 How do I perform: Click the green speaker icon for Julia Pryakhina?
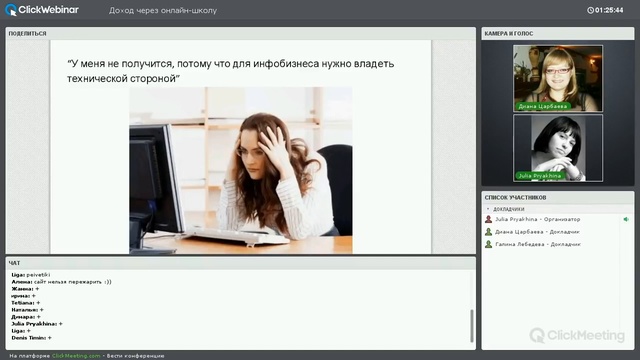pos(626,219)
